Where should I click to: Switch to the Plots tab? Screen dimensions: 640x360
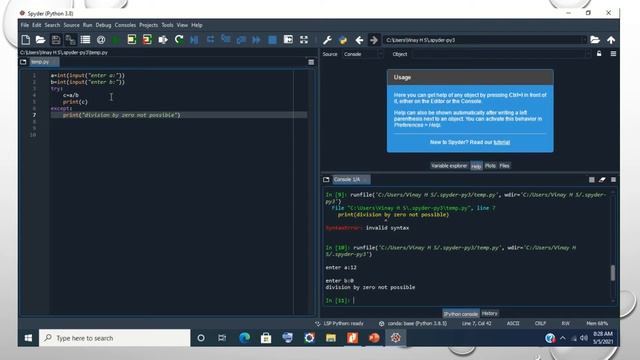490,166
